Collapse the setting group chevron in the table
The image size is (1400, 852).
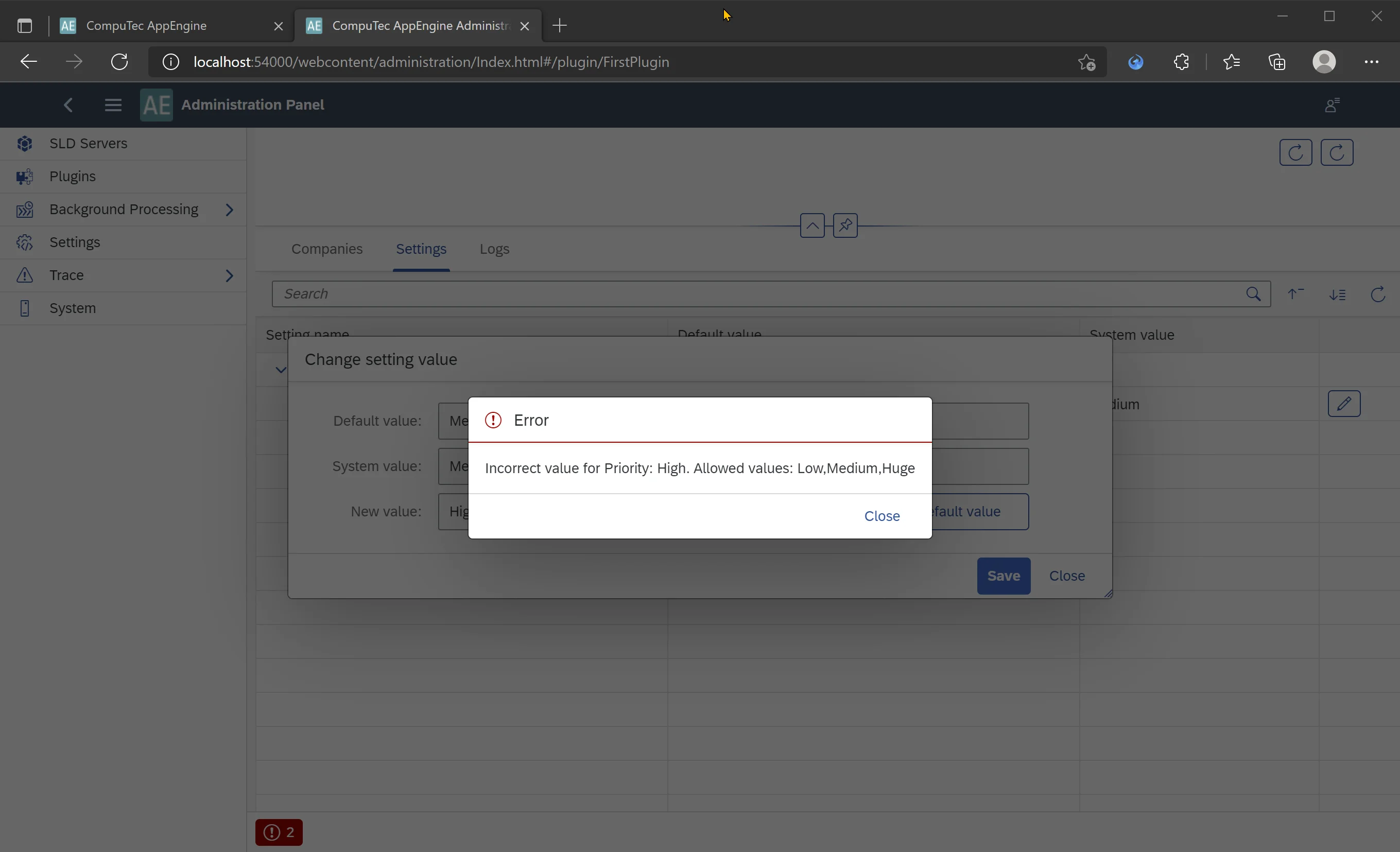(x=280, y=369)
